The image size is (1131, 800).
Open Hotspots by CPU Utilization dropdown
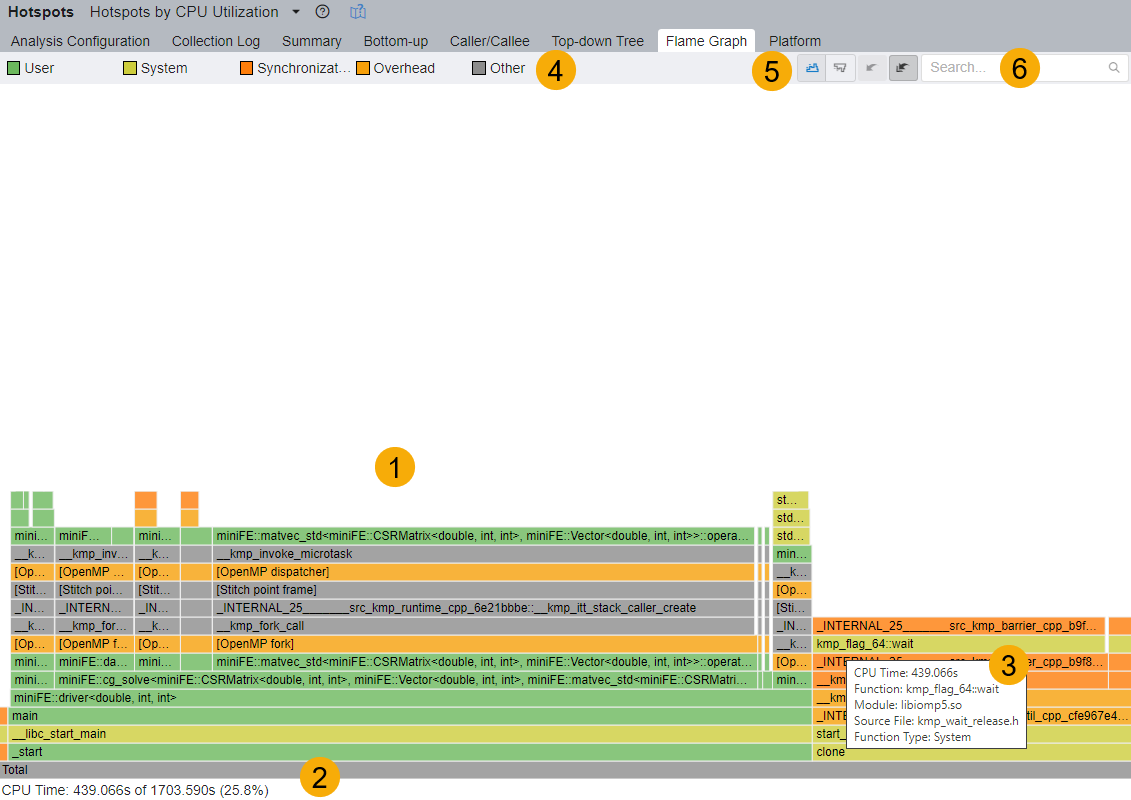pyautogui.click(x=296, y=12)
